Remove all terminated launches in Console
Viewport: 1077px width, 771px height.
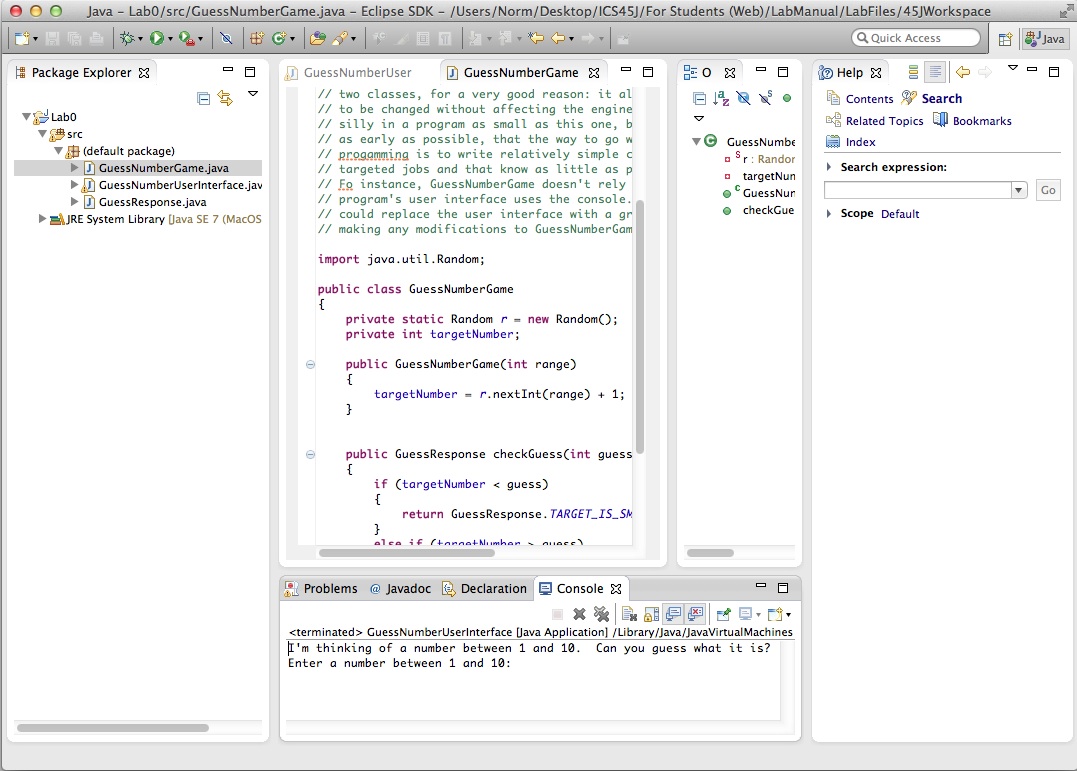[x=601, y=614]
